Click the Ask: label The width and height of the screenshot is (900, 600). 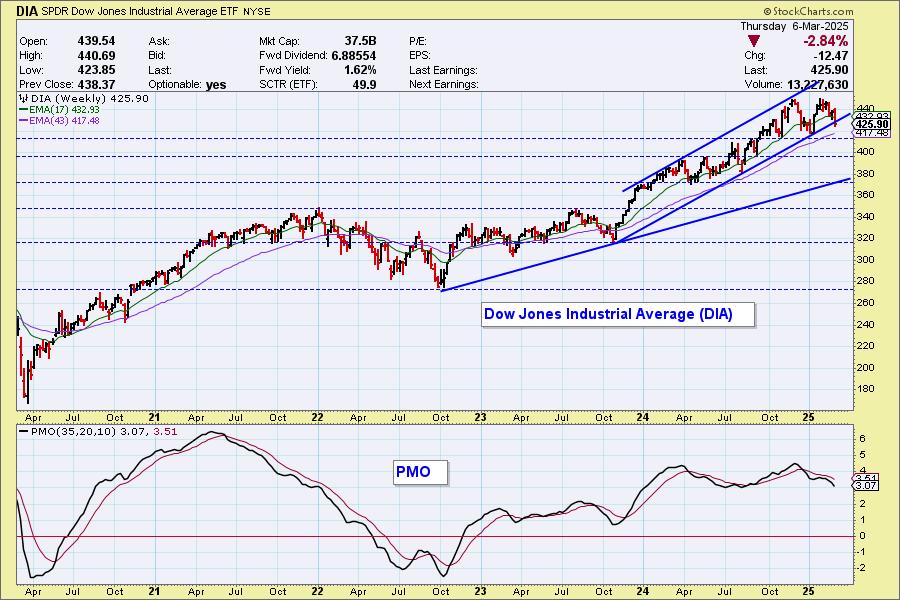(159, 41)
